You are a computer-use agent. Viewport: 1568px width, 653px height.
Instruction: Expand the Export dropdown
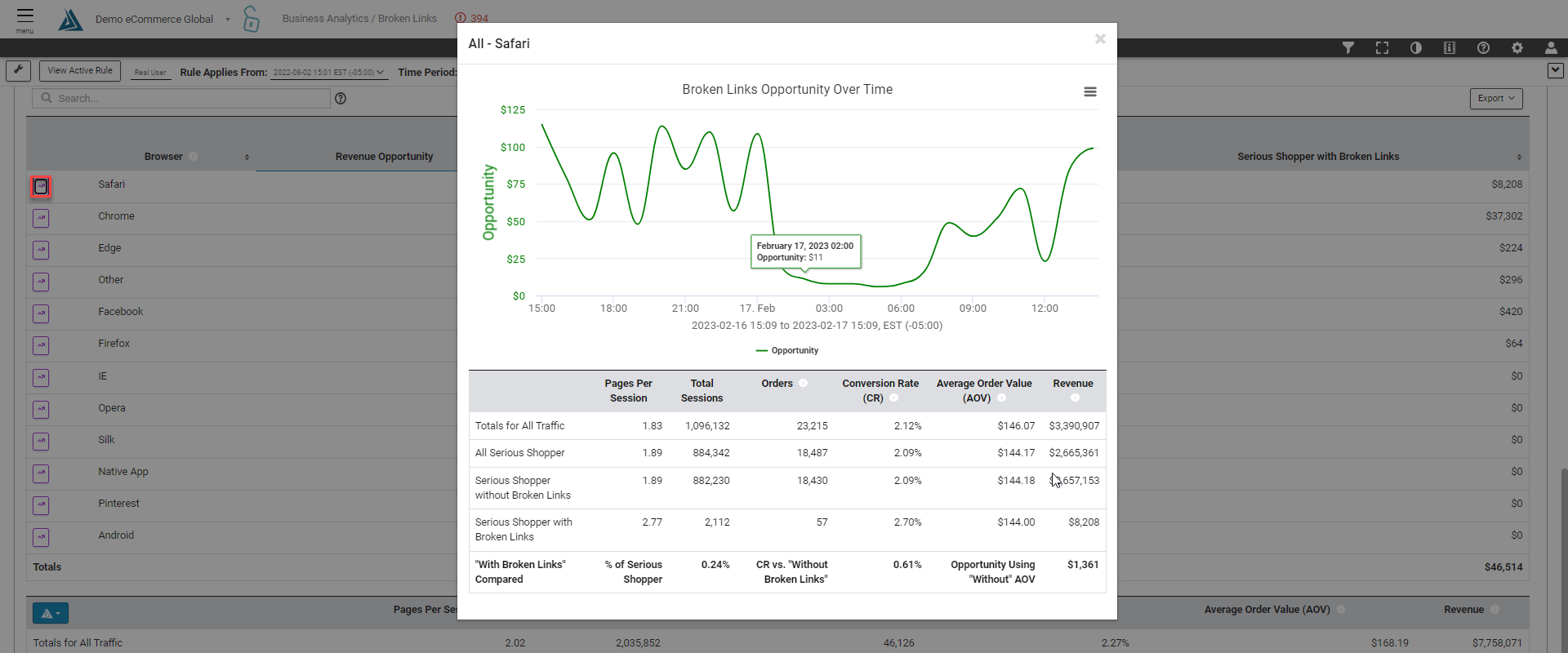click(1496, 99)
